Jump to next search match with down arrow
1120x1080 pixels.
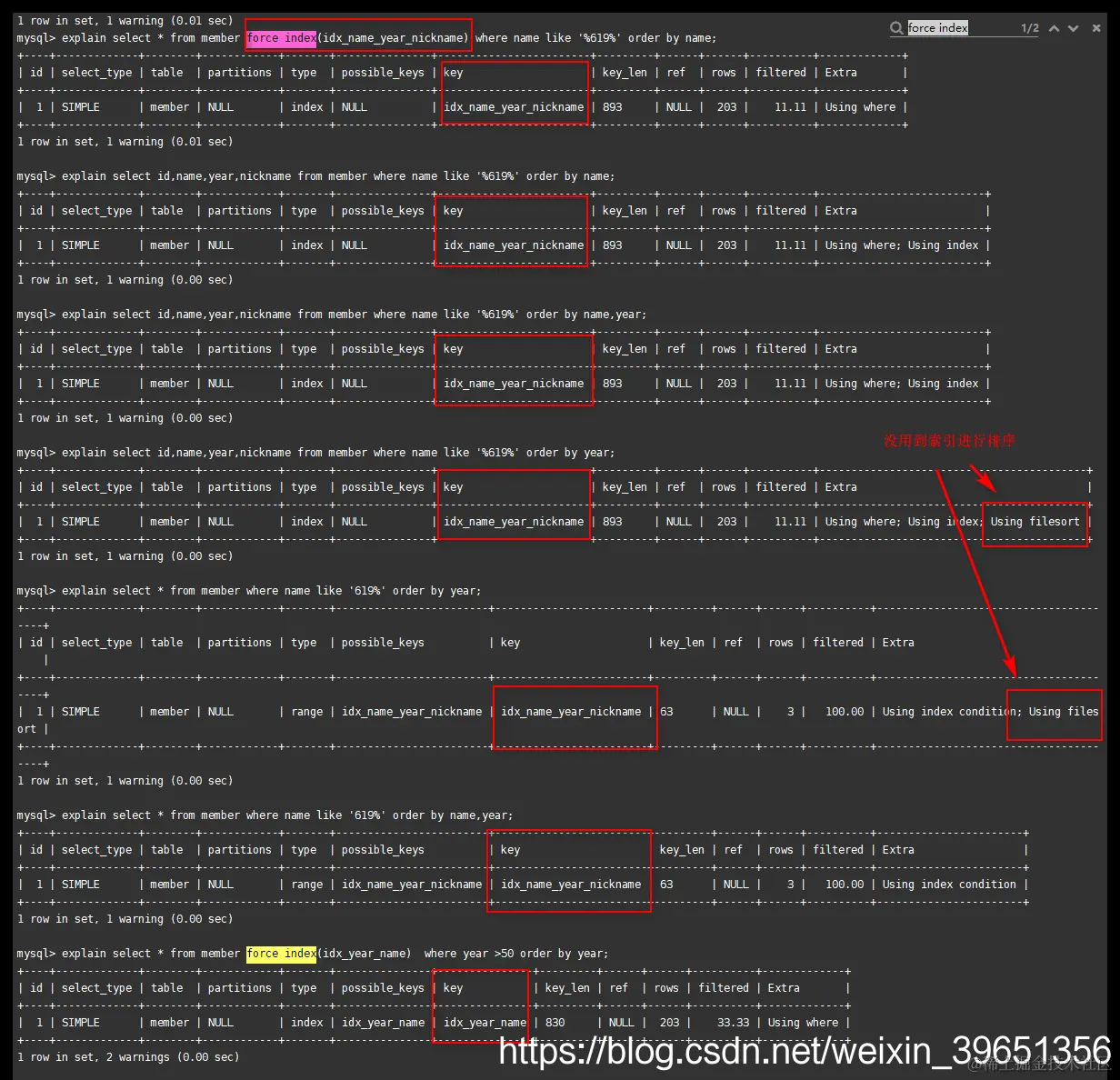pyautogui.click(x=1074, y=28)
